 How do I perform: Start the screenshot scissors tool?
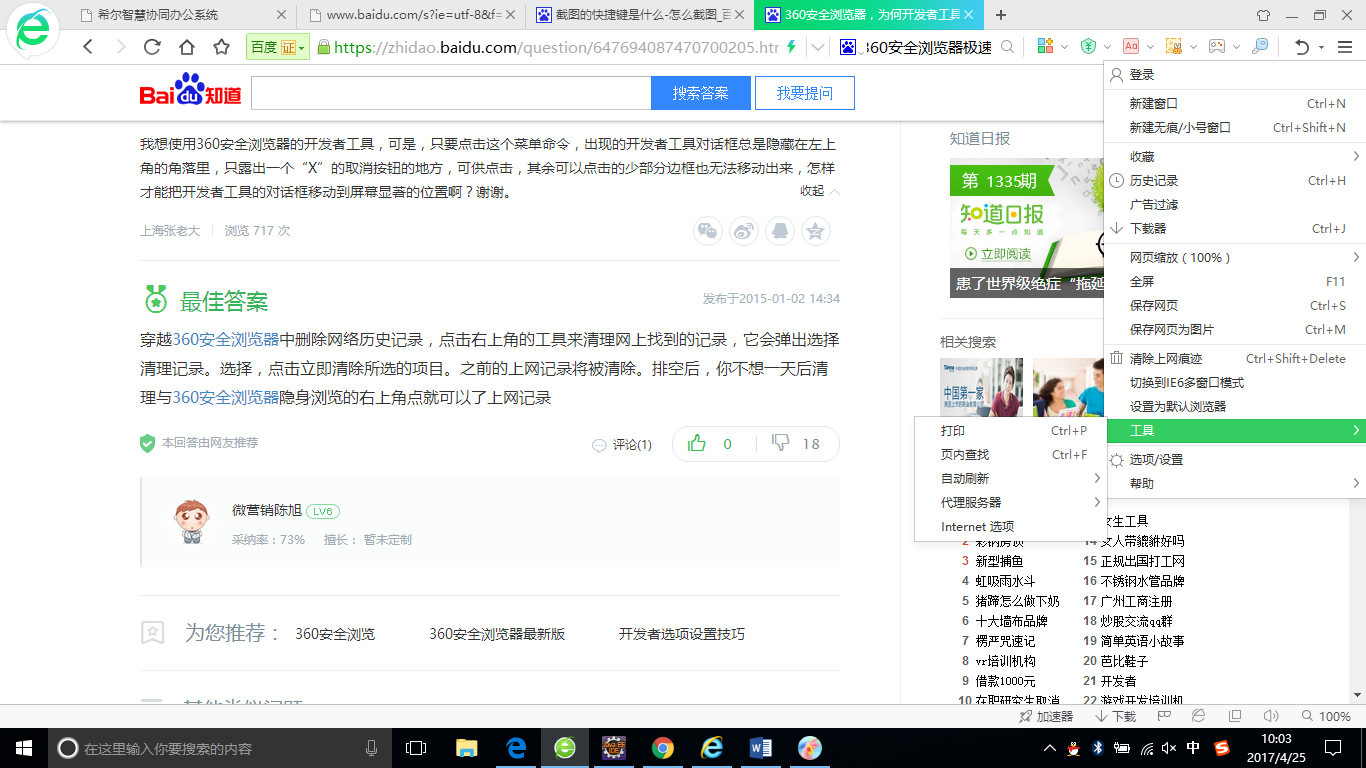pyautogui.click(x=1174, y=46)
